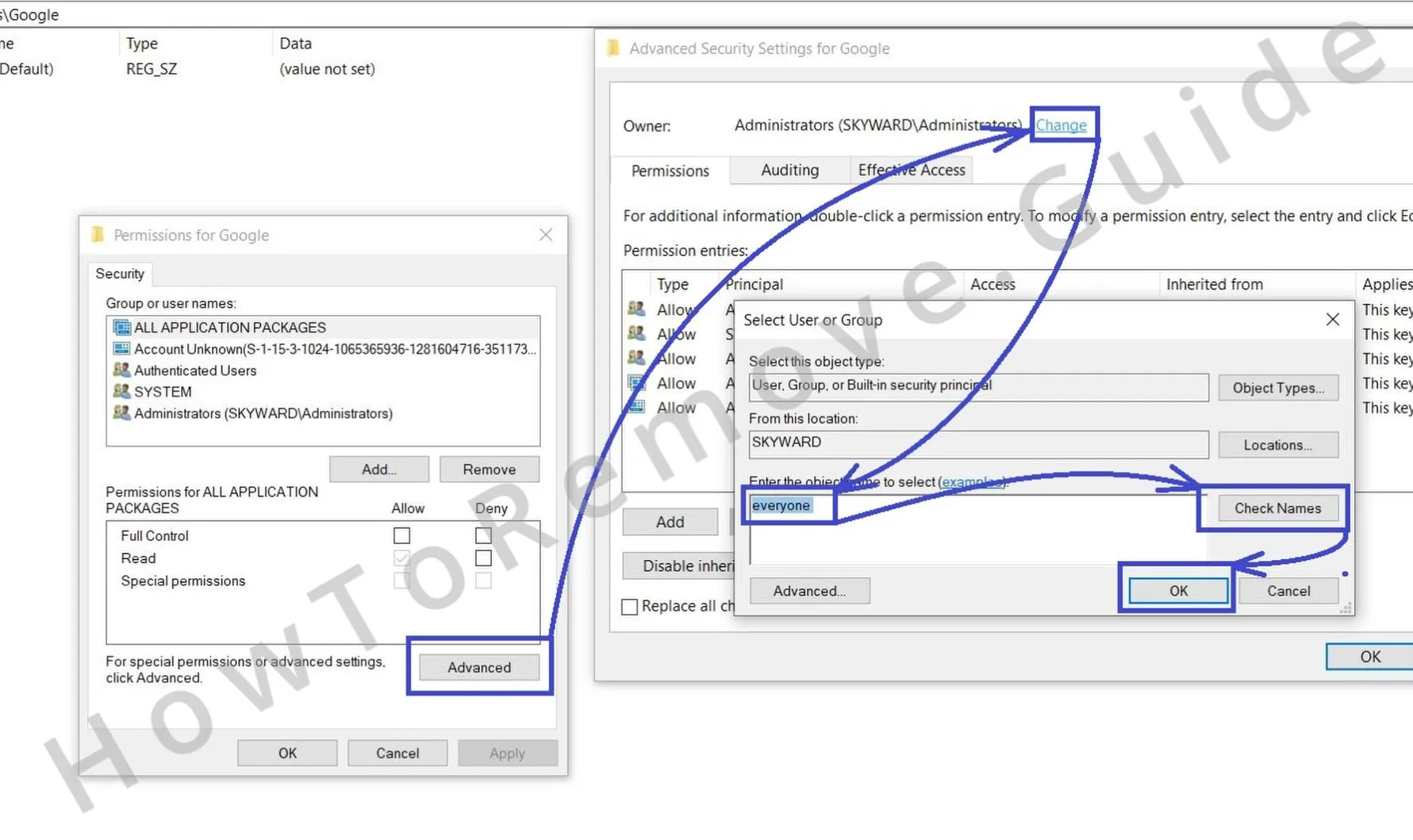
Task: Click the second permission entry's user icon
Action: (x=636, y=334)
